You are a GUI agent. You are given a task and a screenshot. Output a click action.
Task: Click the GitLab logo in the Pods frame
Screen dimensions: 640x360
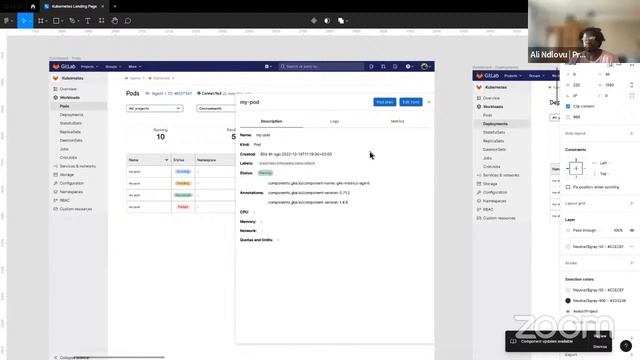pyautogui.click(x=64, y=67)
